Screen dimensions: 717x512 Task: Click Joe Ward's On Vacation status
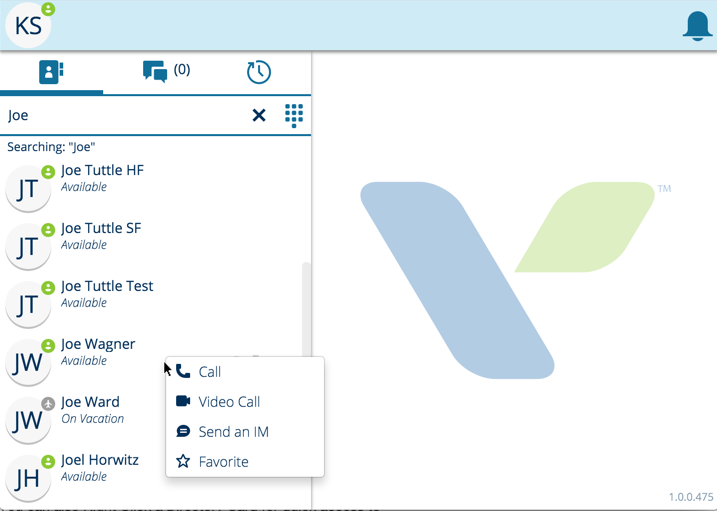point(92,419)
